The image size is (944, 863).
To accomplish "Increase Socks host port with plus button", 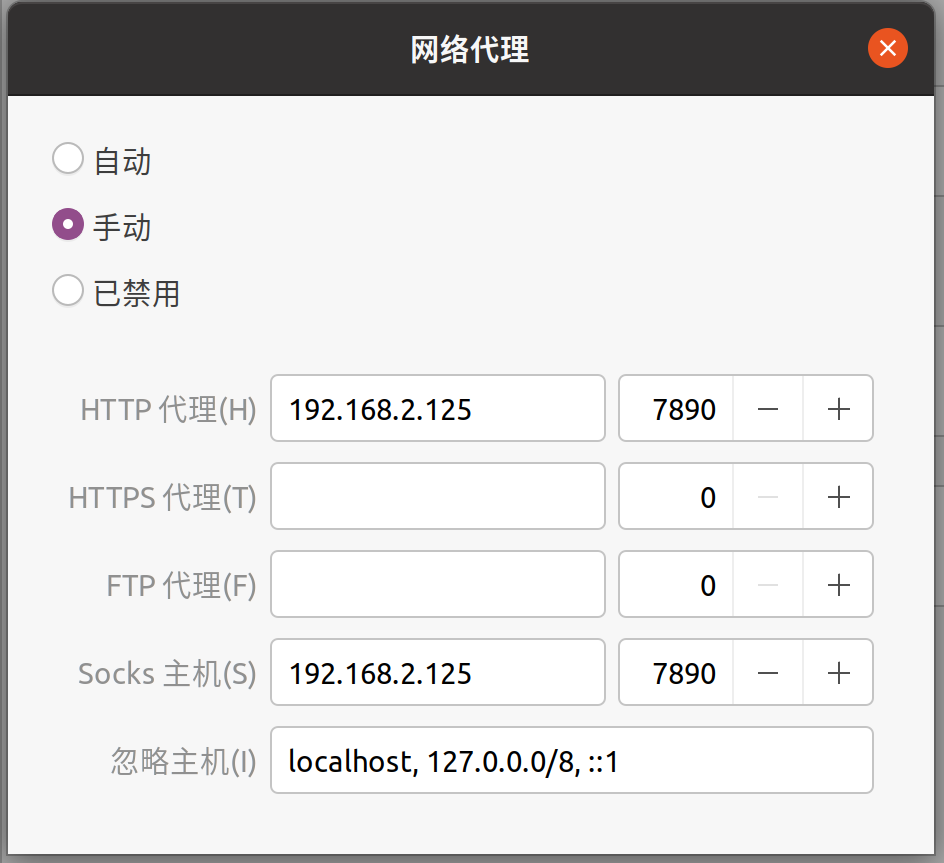I will pyautogui.click(x=838, y=672).
